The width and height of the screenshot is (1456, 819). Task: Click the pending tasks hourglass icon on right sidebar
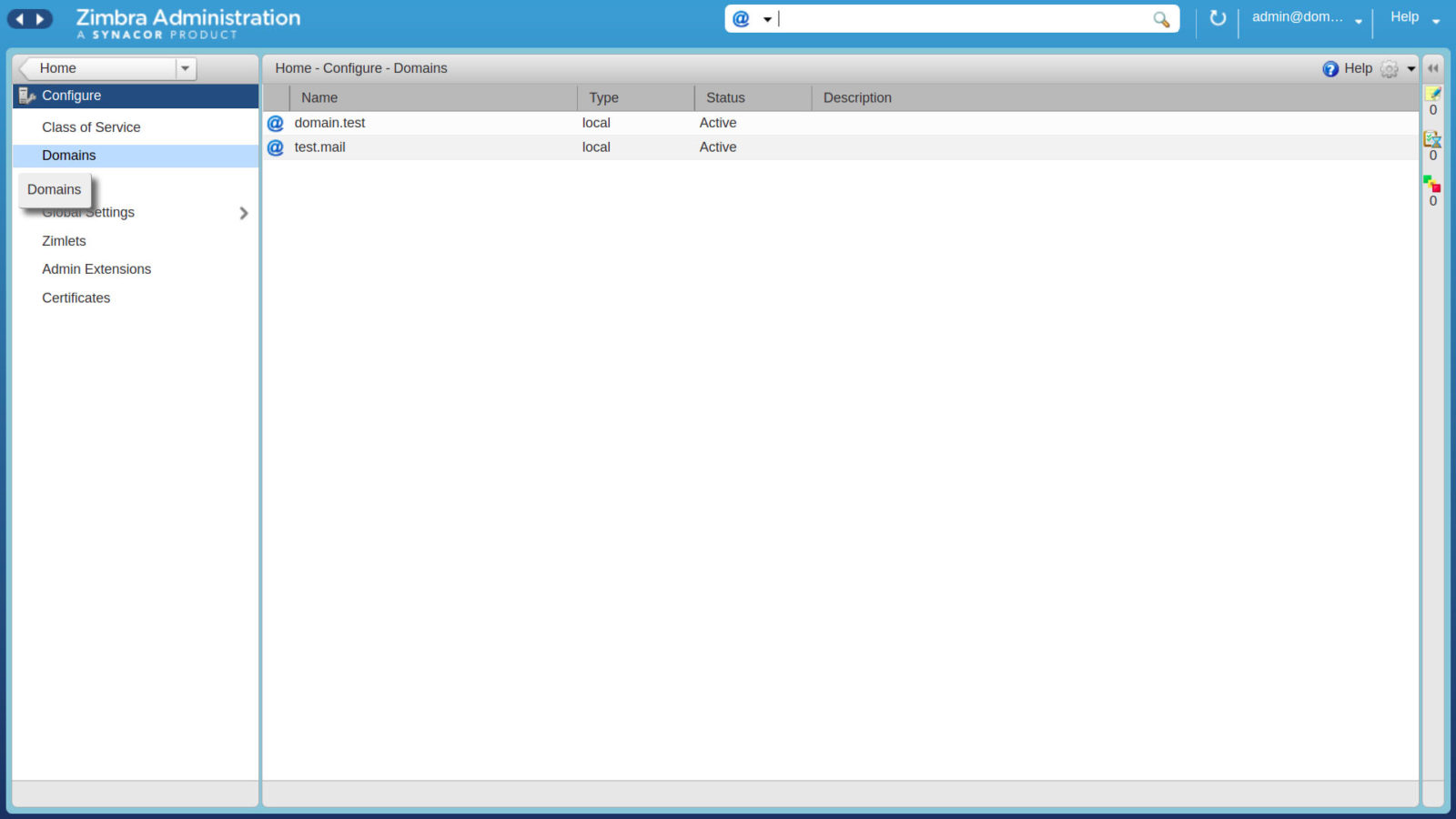pyautogui.click(x=1432, y=140)
